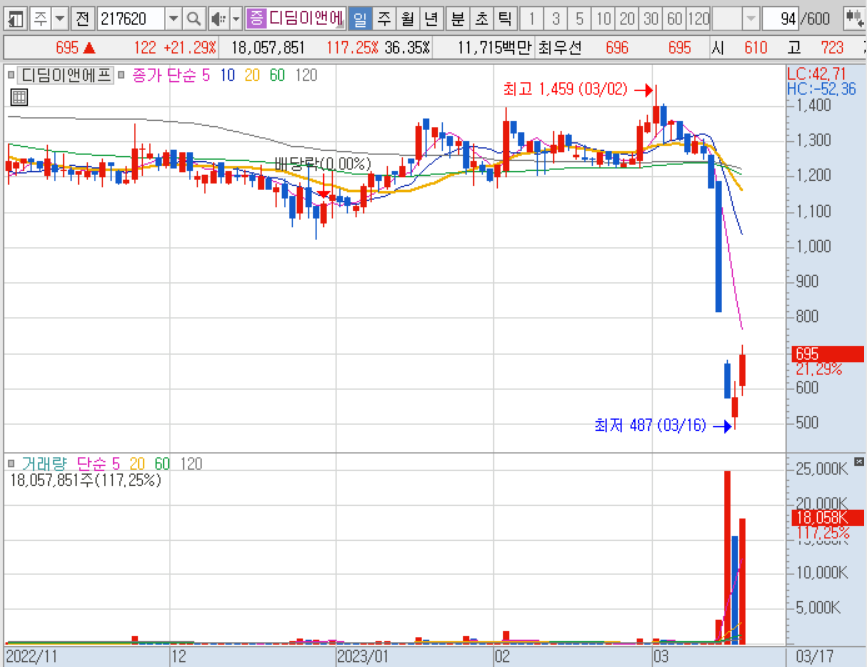
Task: Click the stock code field 217620
Action: (130, 19)
